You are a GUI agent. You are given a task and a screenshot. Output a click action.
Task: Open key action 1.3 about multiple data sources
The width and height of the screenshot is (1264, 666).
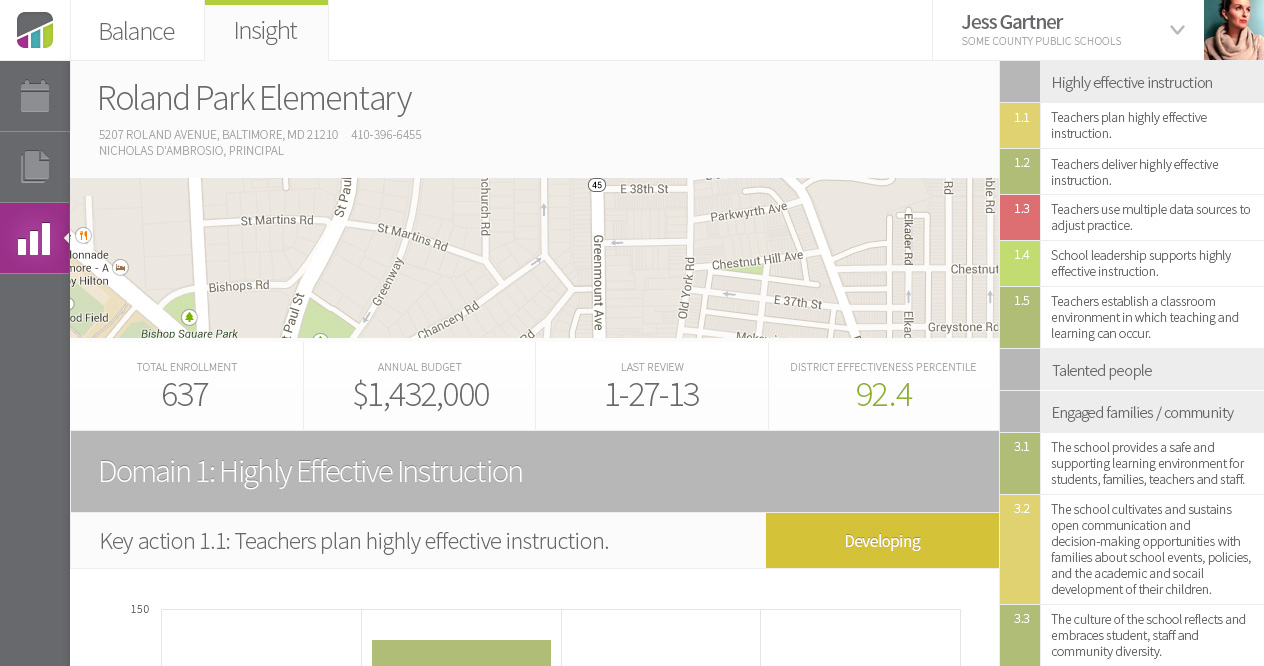[1132, 217]
